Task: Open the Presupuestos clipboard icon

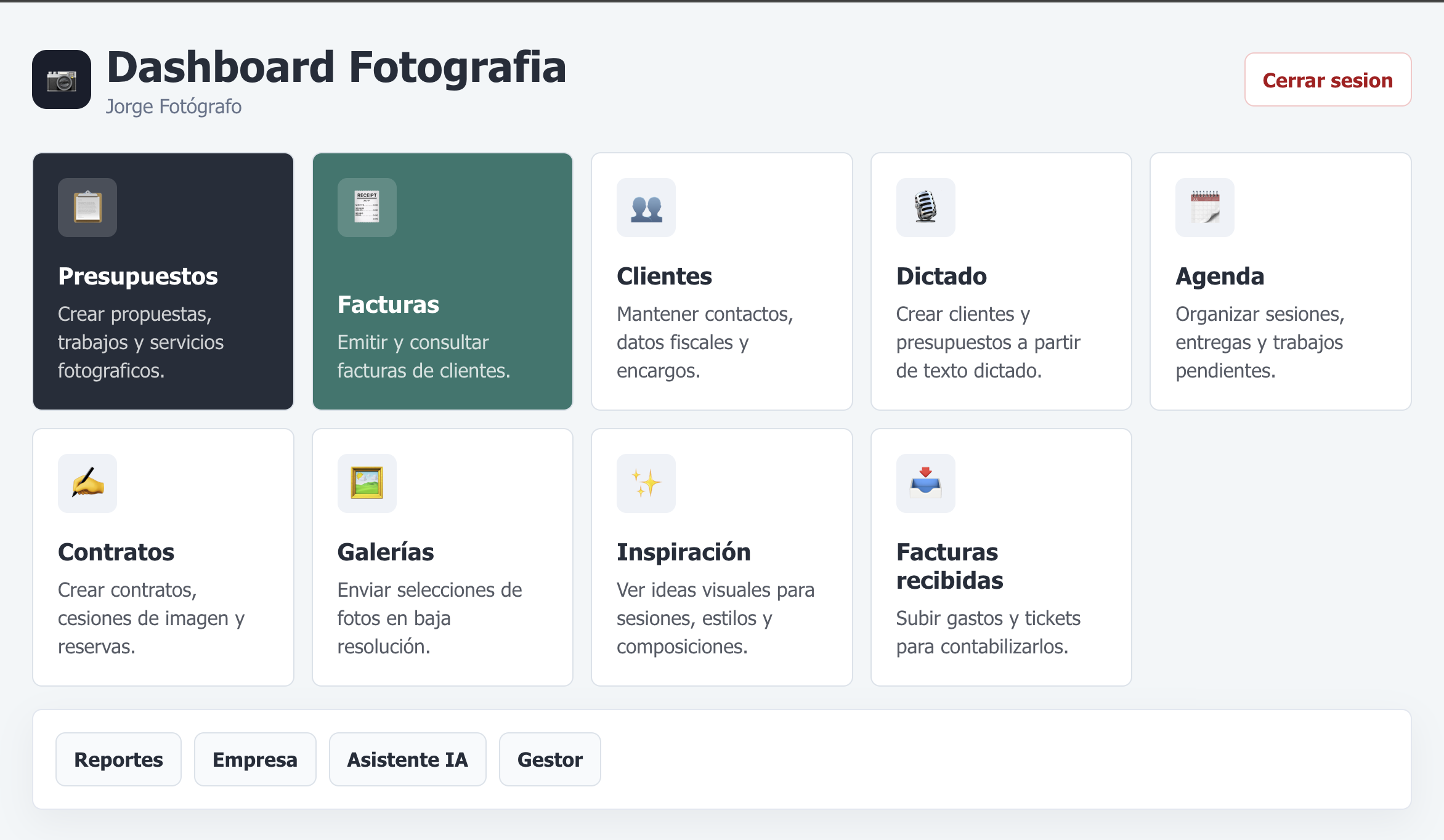Action: 87,208
